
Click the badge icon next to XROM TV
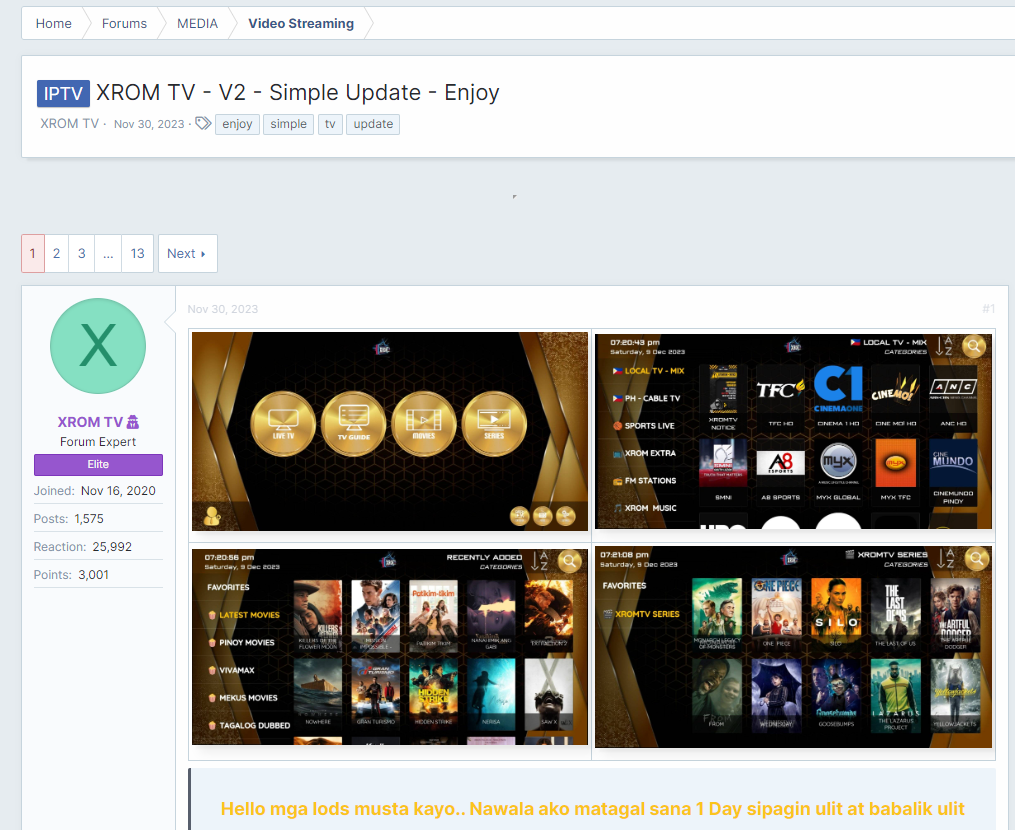coord(133,422)
